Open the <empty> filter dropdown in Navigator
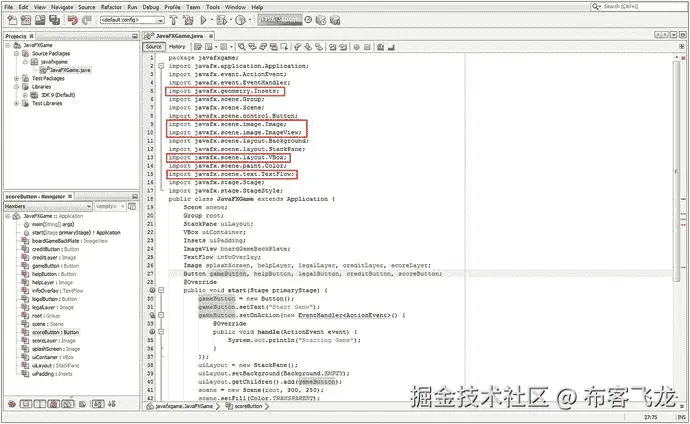The width and height of the screenshot is (690, 424). tap(110, 206)
